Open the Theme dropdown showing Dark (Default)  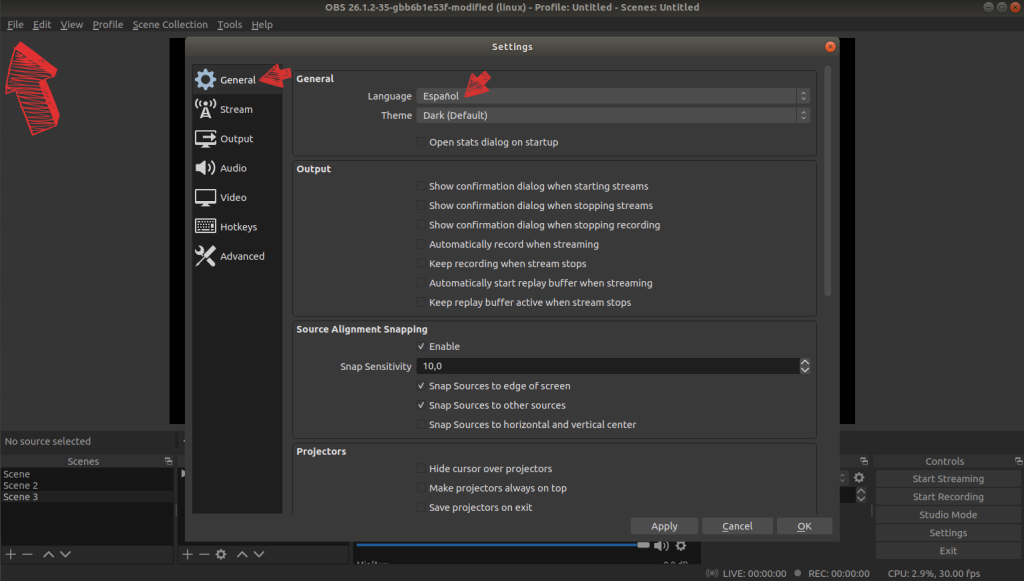tap(613, 116)
